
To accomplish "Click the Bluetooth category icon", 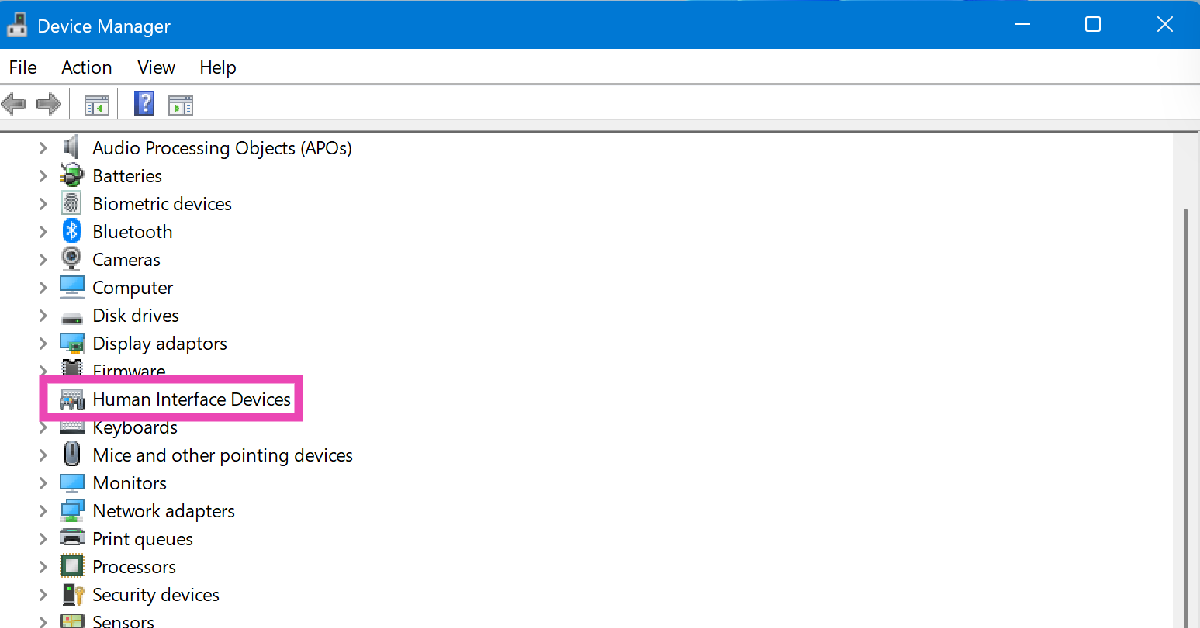I will coord(71,231).
